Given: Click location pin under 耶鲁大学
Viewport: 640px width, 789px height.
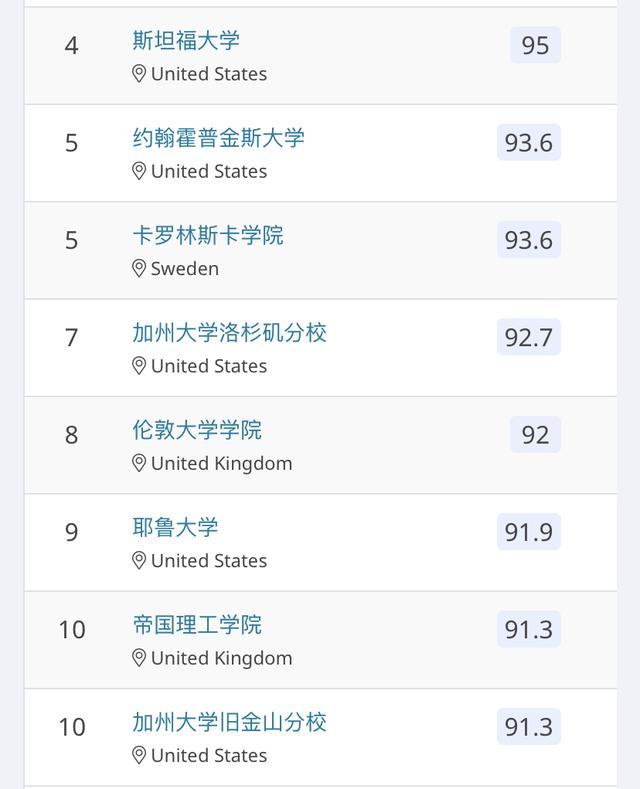Looking at the screenshot, I should pyautogui.click(x=139, y=561).
